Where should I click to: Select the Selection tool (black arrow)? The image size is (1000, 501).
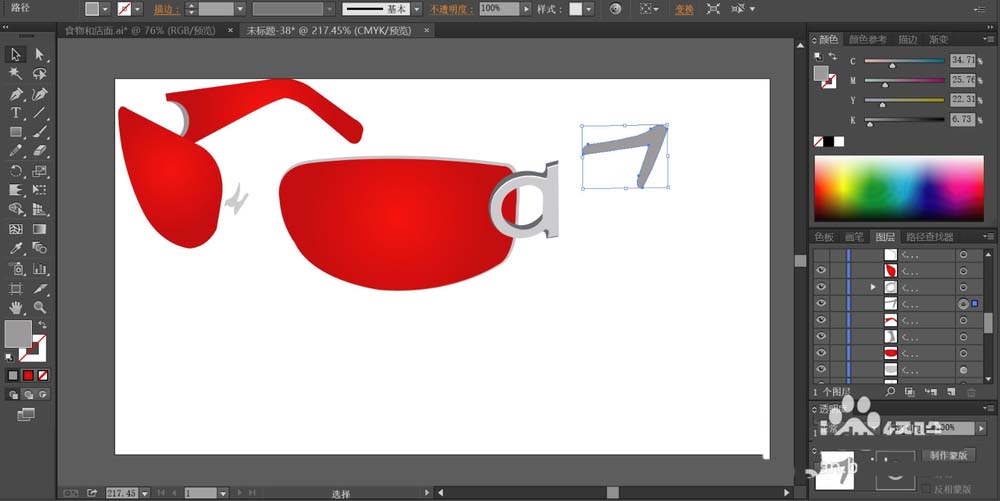pos(16,55)
